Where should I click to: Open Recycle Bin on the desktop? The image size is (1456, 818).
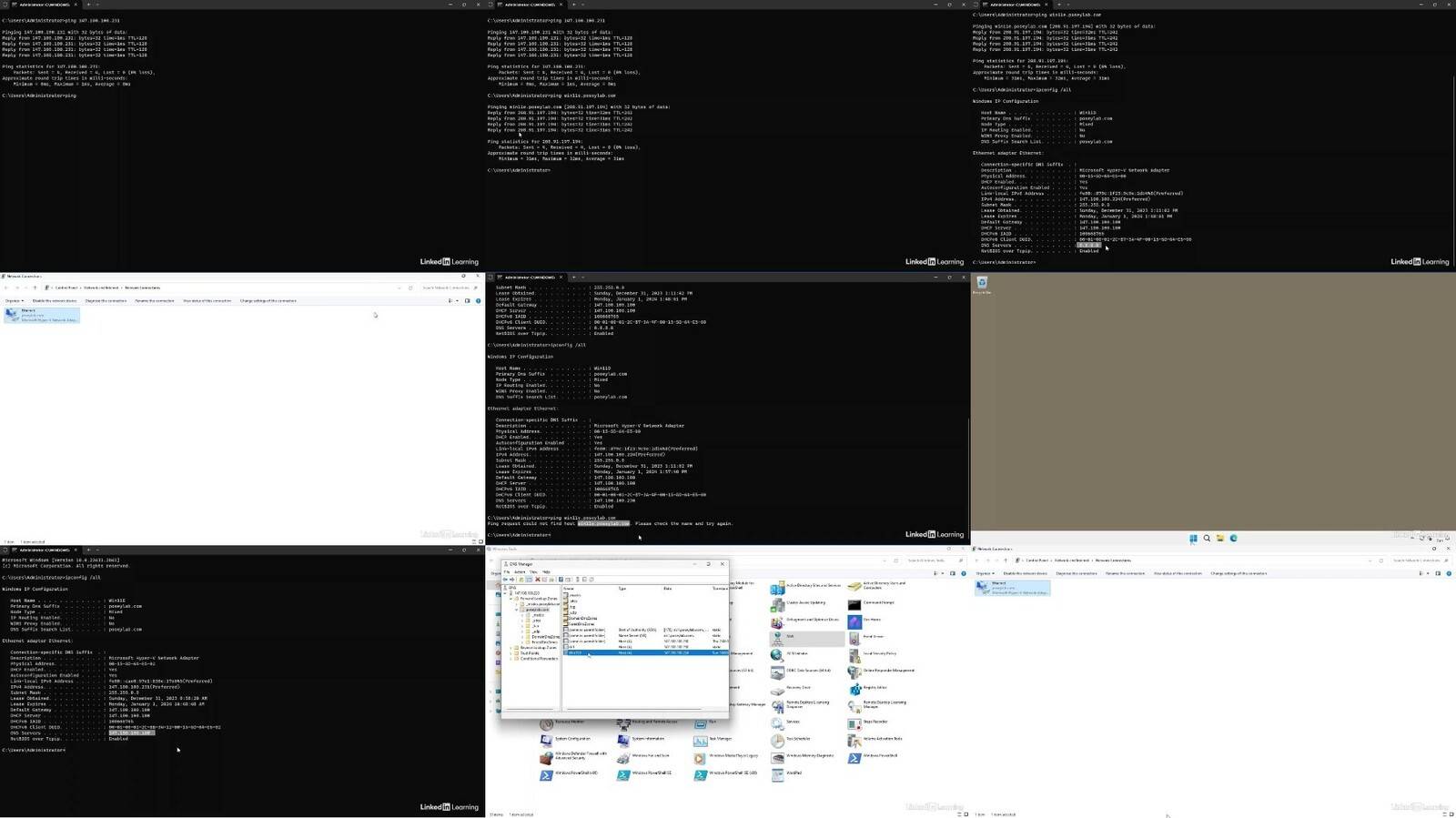click(x=982, y=285)
